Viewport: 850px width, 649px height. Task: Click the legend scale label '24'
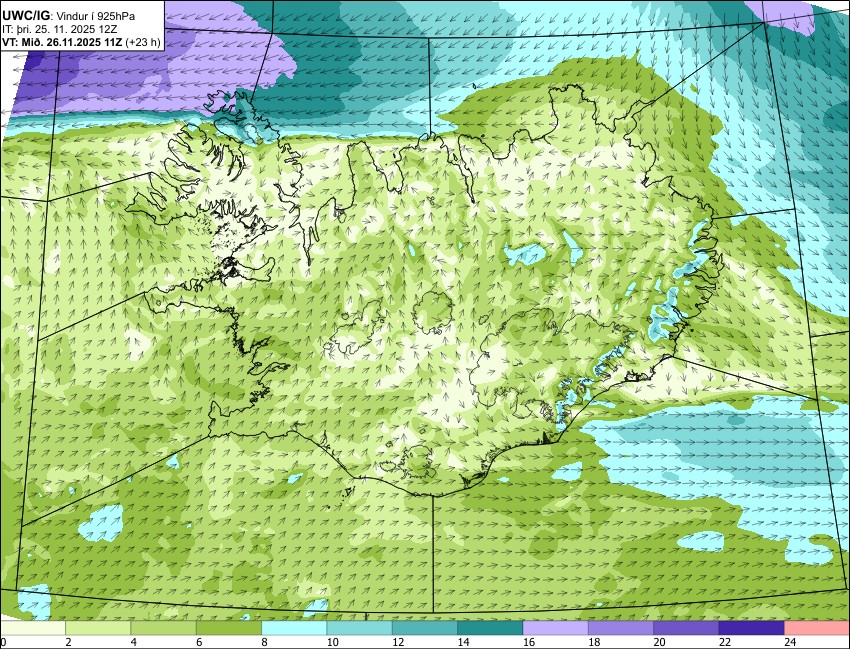[x=790, y=642]
